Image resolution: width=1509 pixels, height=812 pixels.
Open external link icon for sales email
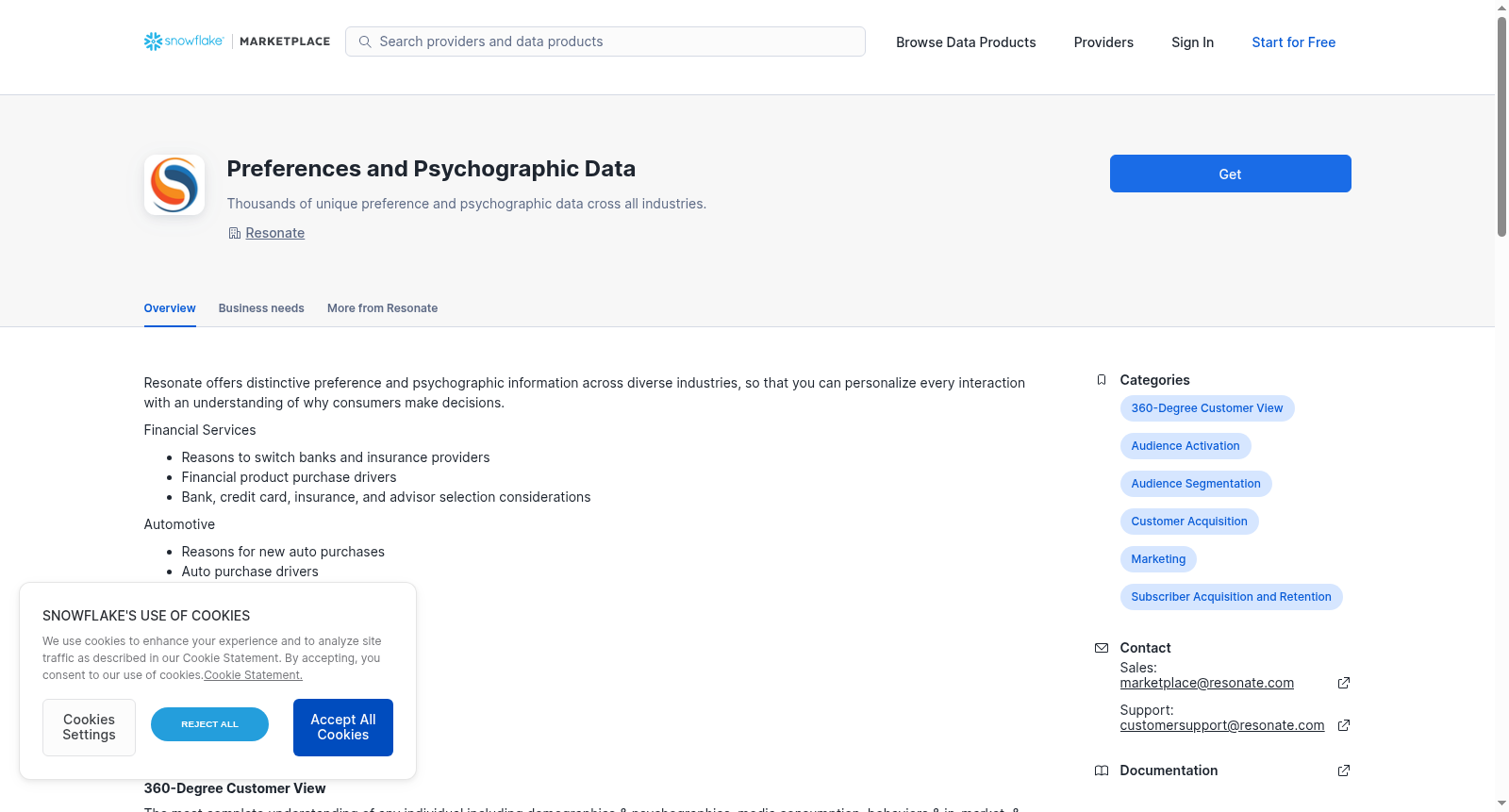coord(1344,683)
